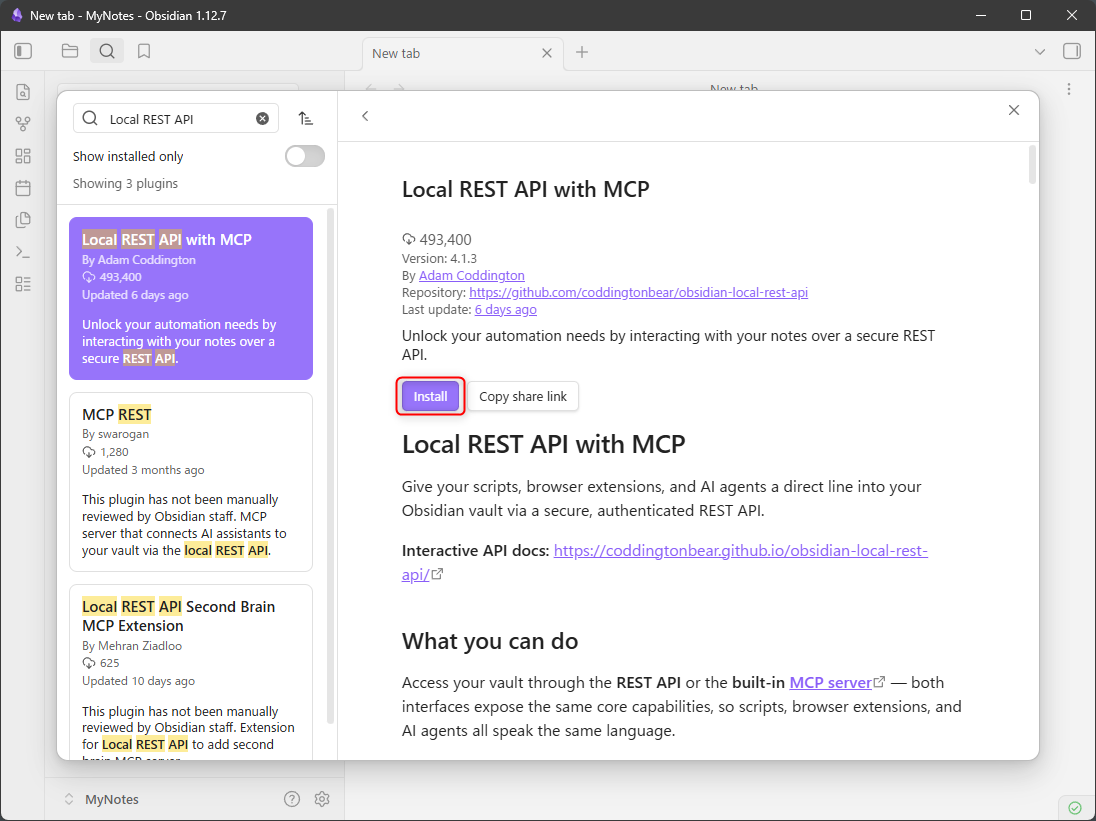Screen dimensions: 1096x821
Task: Focus the Local REST API search field
Action: (175, 119)
